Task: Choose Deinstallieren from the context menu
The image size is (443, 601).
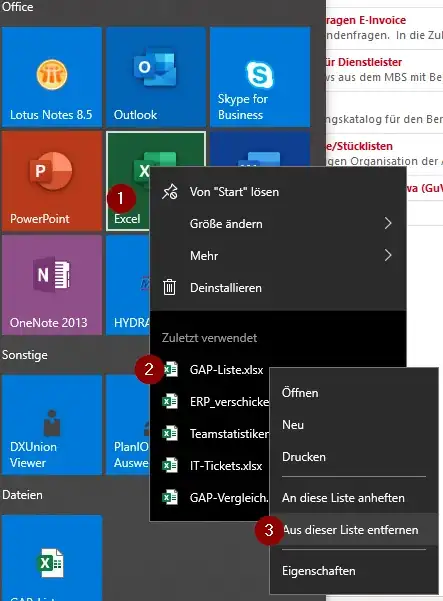Action: tap(278, 287)
